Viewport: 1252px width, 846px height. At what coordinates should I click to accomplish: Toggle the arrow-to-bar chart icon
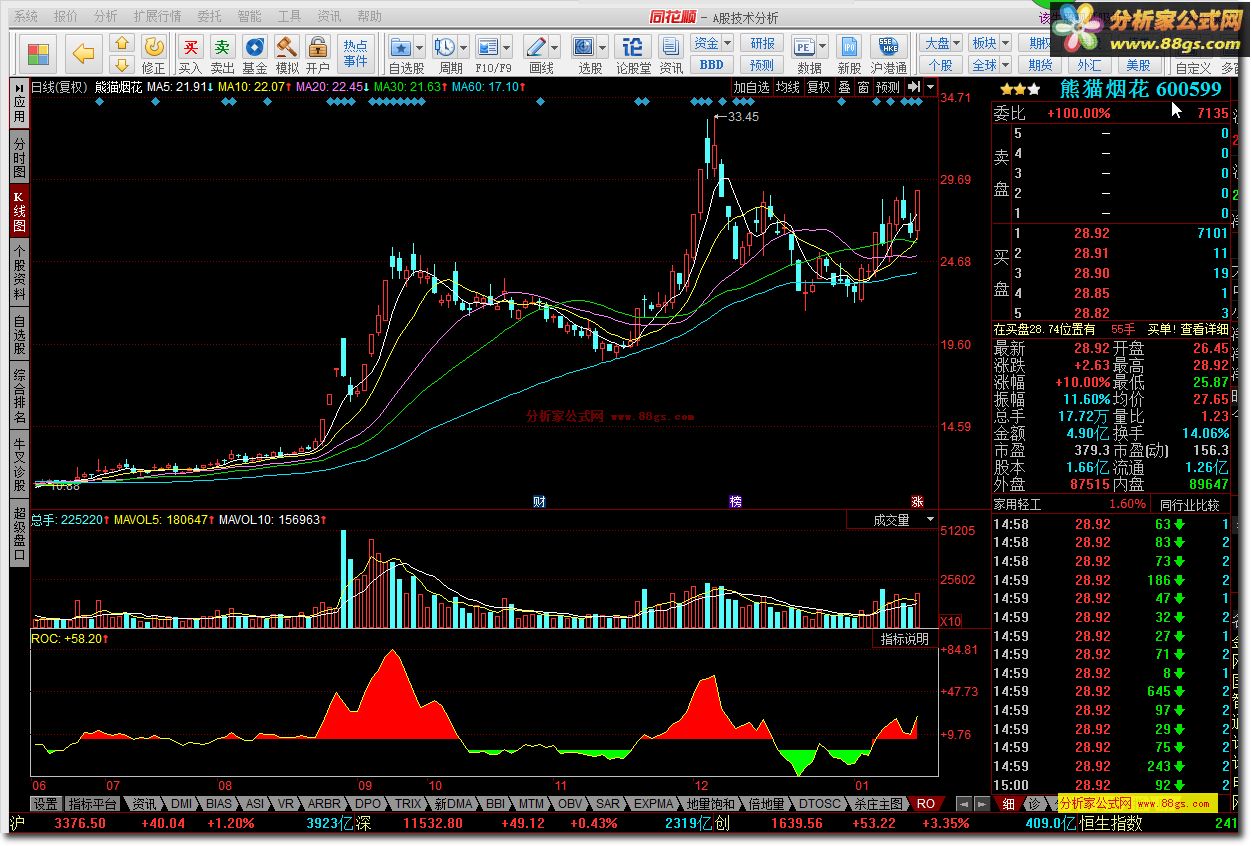pyautogui.click(x=913, y=88)
